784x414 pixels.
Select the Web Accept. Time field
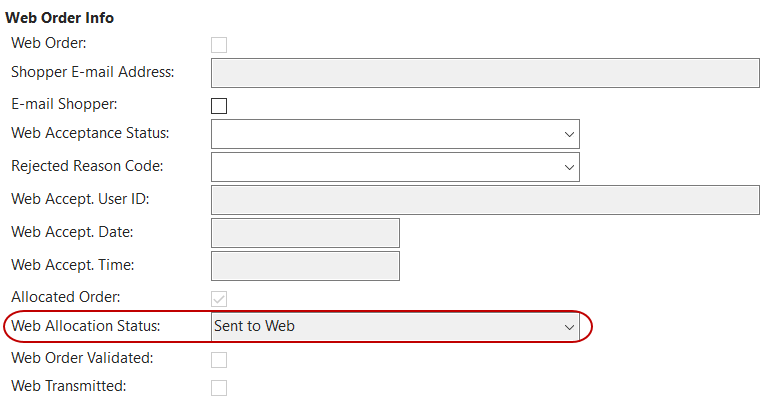coord(305,265)
